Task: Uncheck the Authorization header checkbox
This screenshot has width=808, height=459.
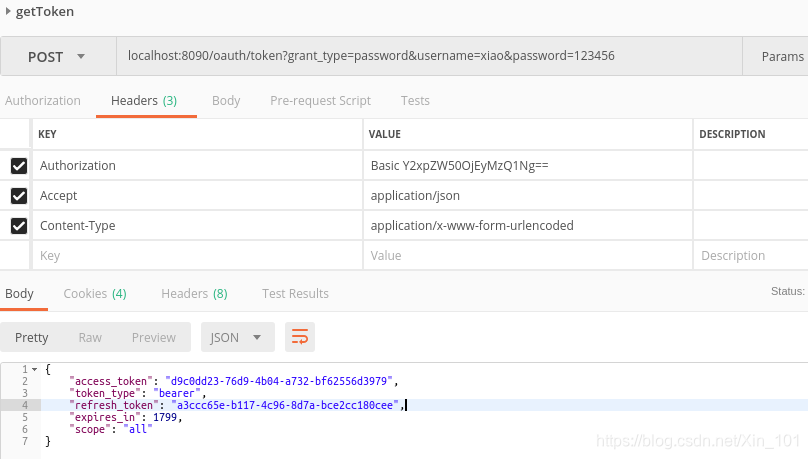Action: point(19,166)
